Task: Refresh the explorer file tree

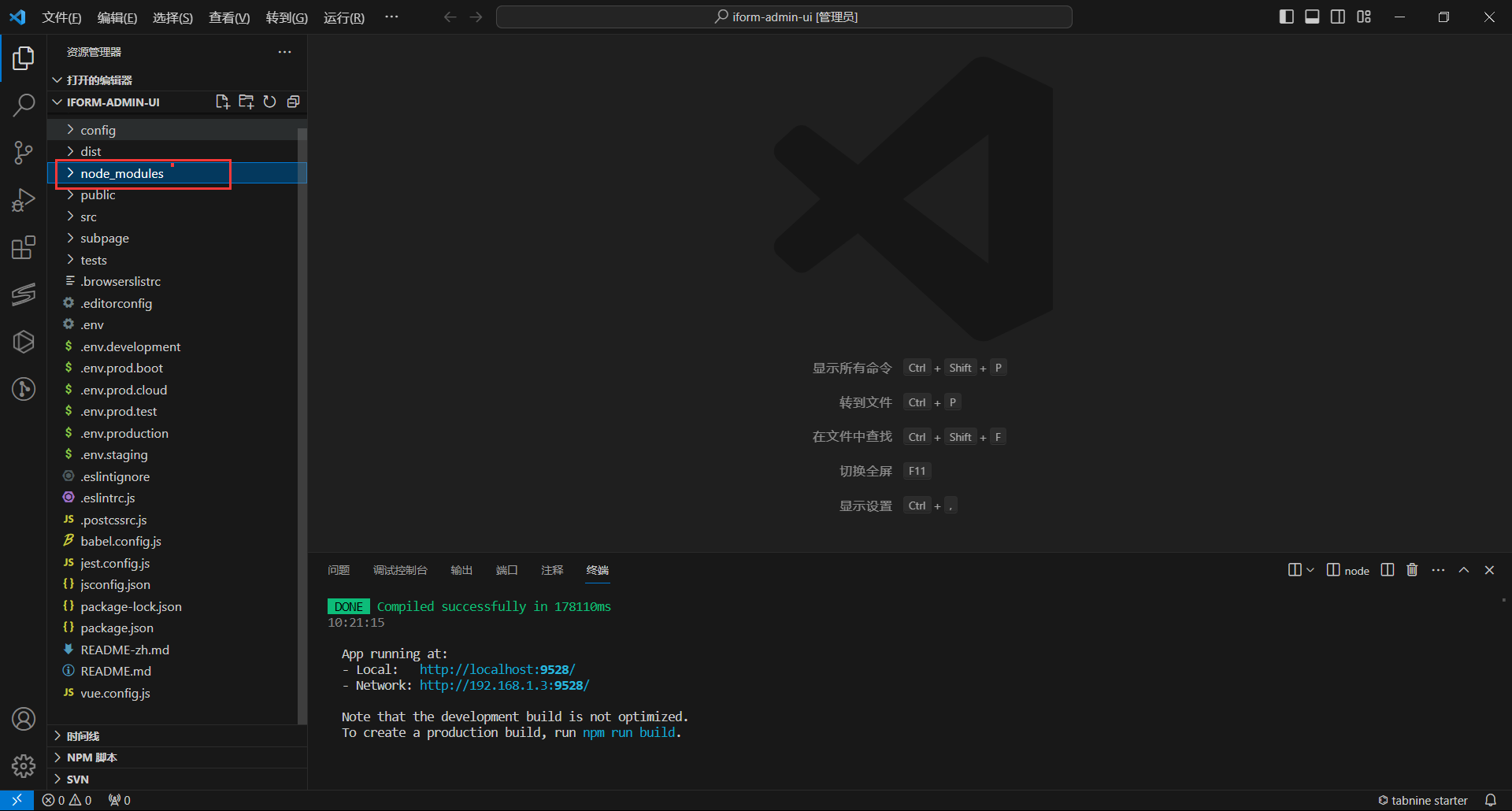Action: 269,102
